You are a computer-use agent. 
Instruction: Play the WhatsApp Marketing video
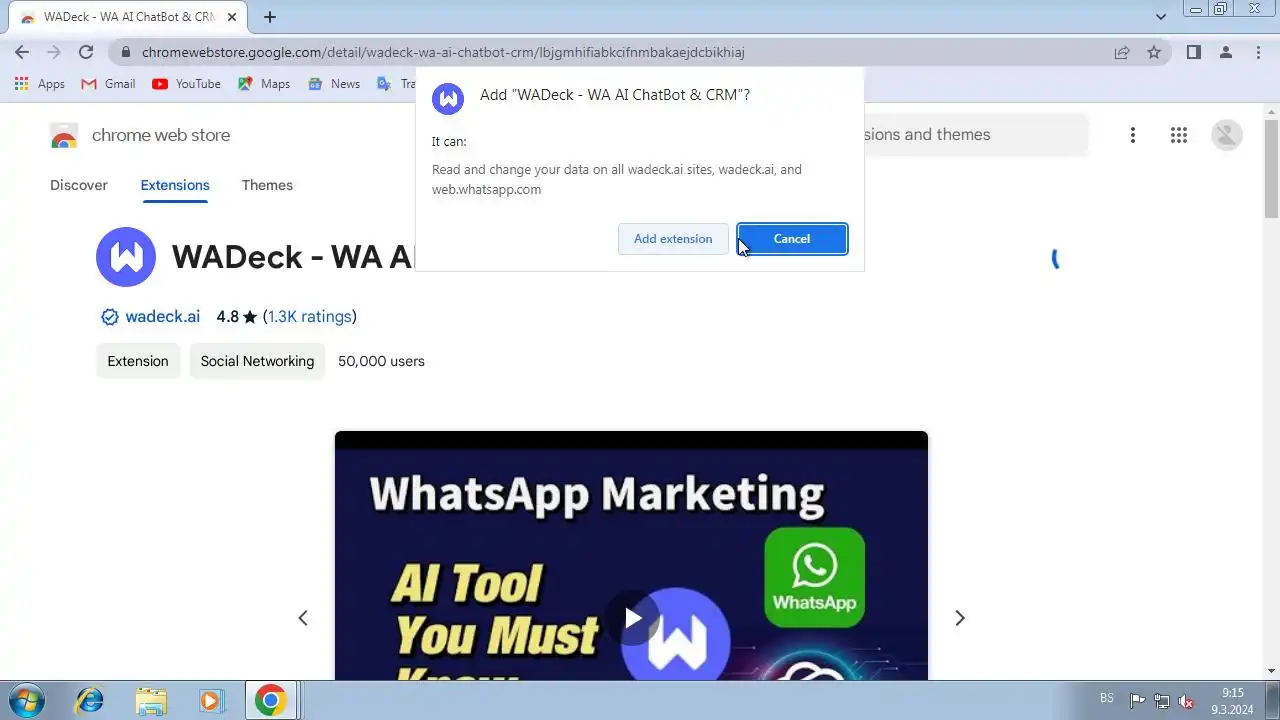[632, 618]
